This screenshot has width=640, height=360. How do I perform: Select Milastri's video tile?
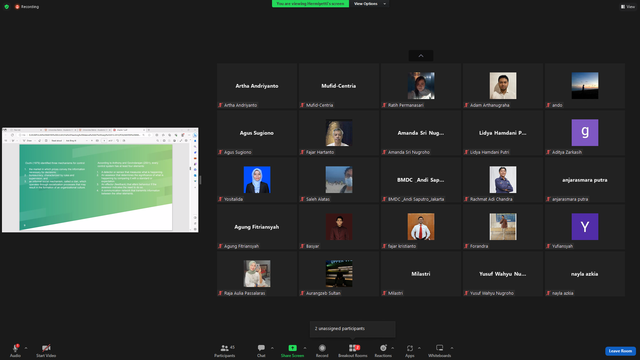(421, 273)
